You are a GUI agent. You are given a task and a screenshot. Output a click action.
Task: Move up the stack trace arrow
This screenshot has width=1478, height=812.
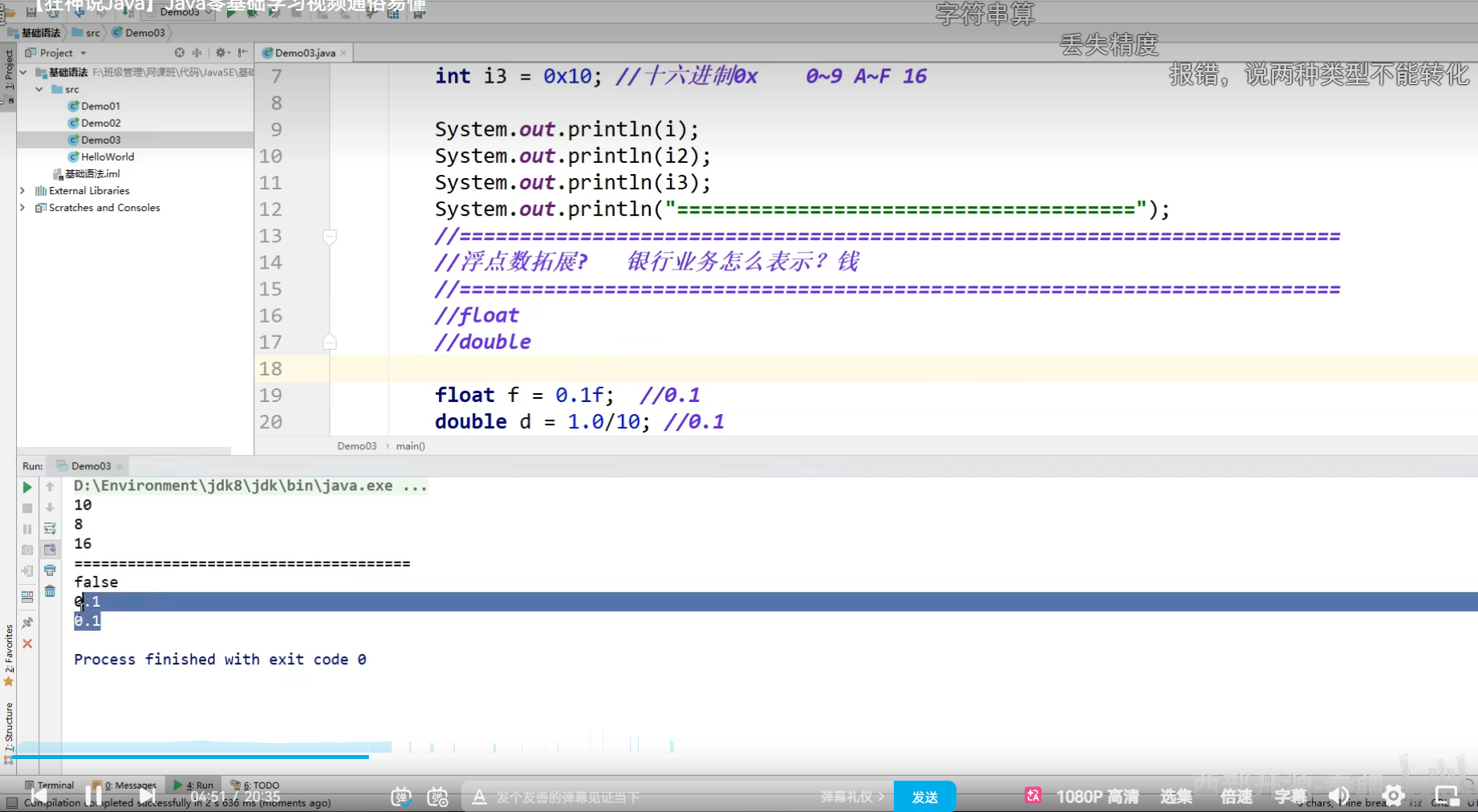[x=50, y=487]
